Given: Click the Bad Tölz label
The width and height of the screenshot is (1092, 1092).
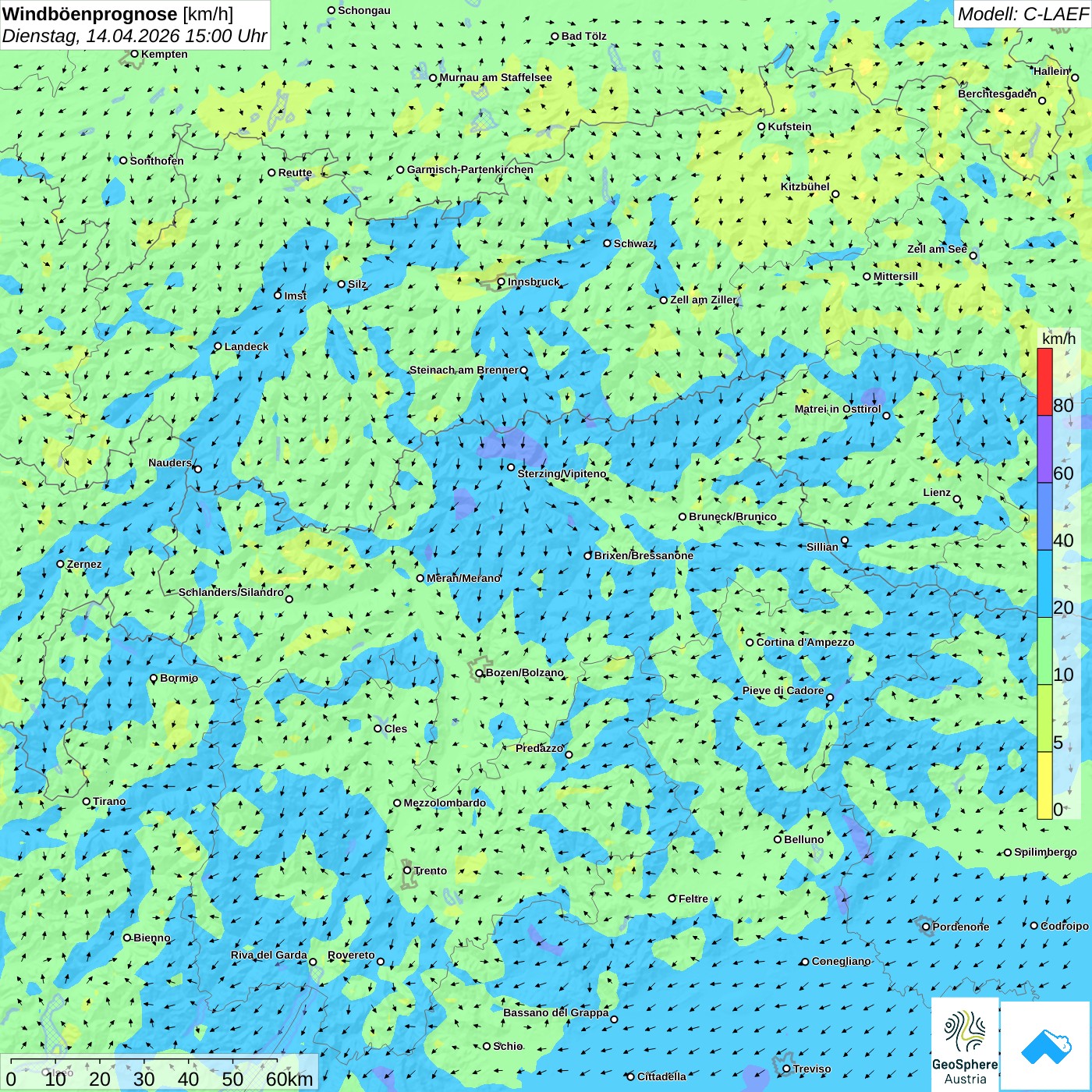Looking at the screenshot, I should coord(583,36).
